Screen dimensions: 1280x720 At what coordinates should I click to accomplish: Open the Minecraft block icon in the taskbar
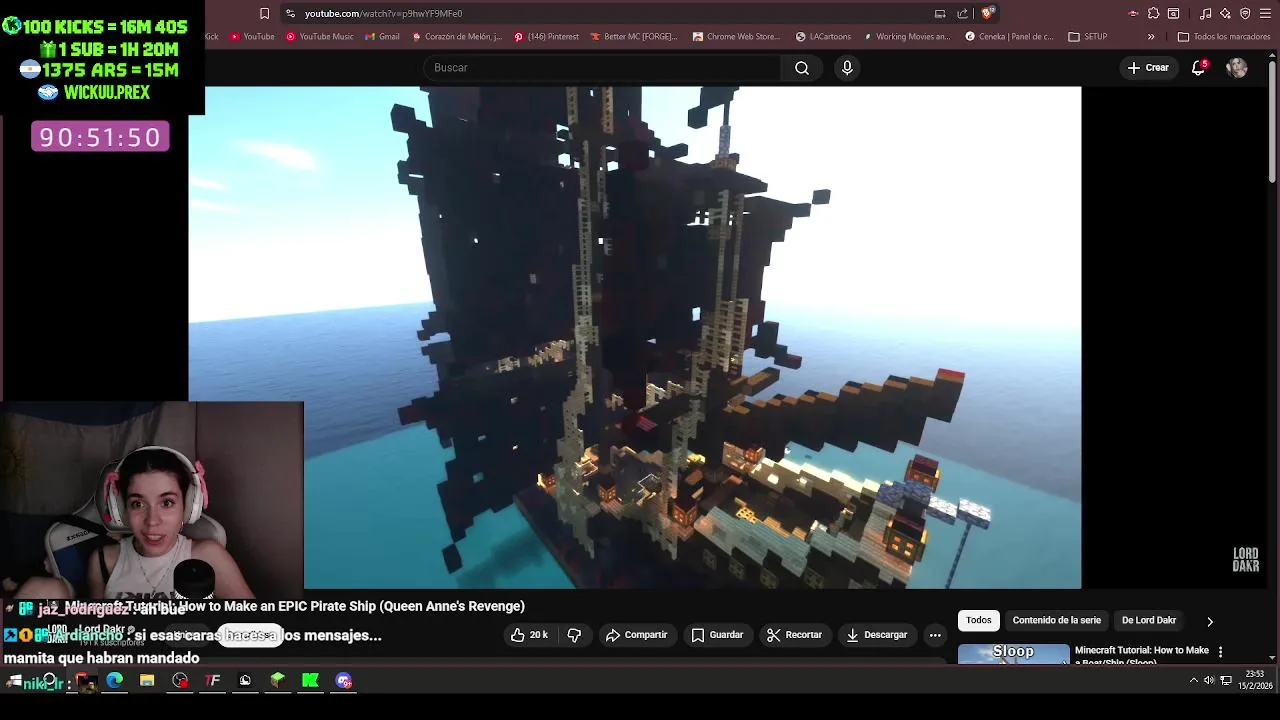click(x=277, y=681)
